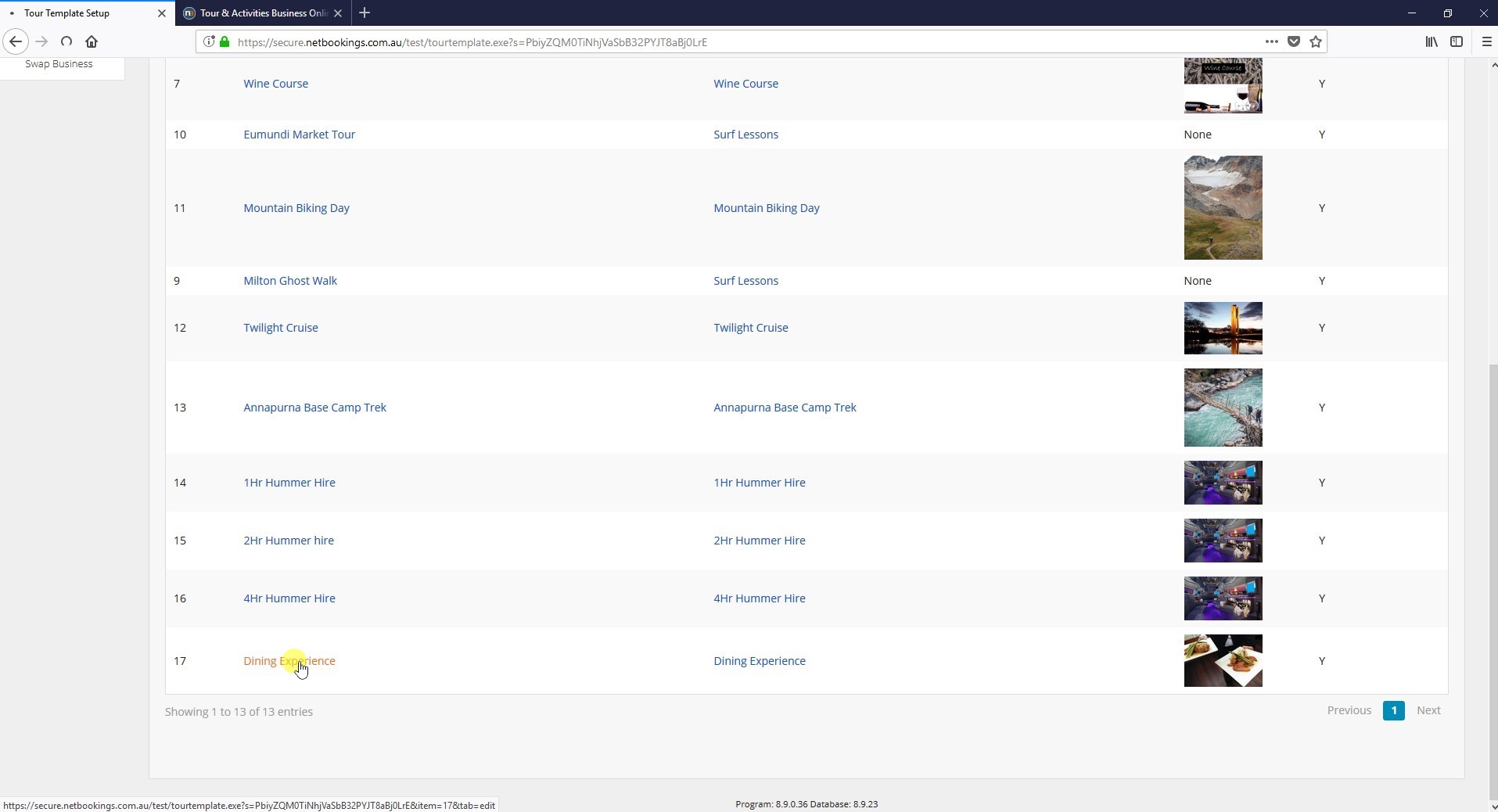Save the page to Pocket
The image size is (1498, 812).
[x=1294, y=41]
